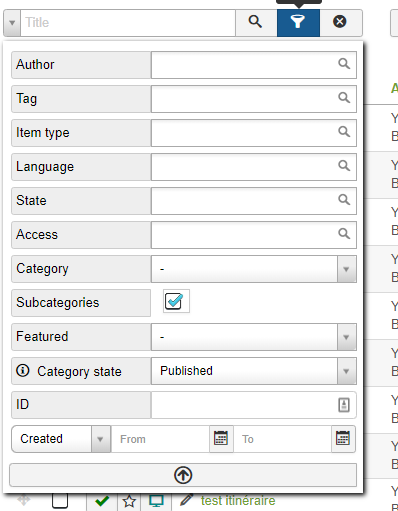
Task: Click the Author filter input field
Action: 254,65
